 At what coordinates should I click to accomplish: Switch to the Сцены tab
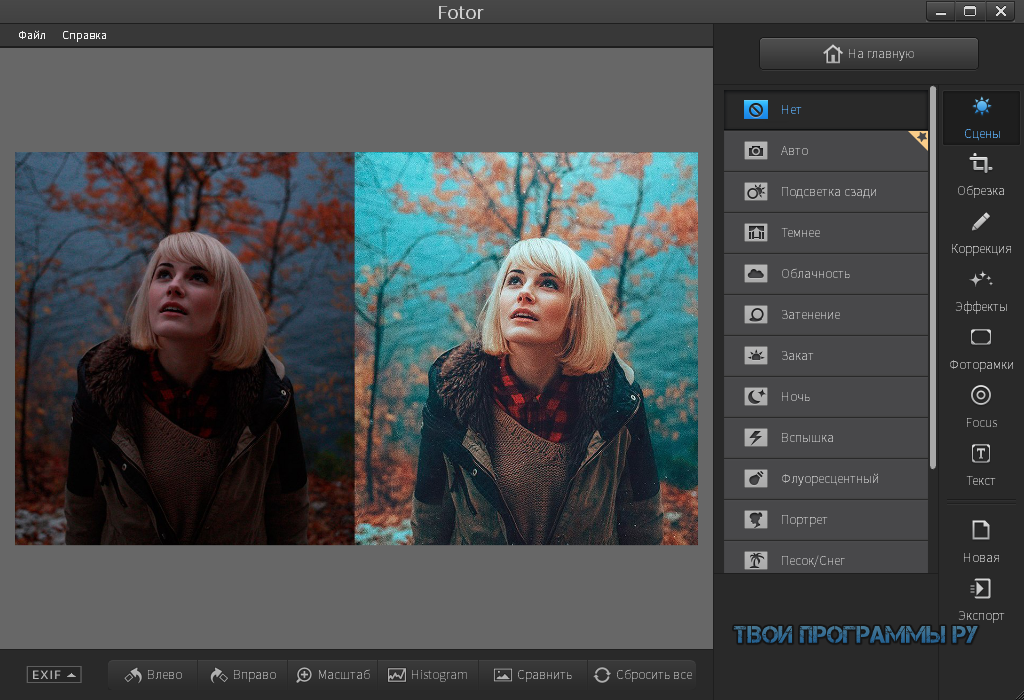coord(981,118)
